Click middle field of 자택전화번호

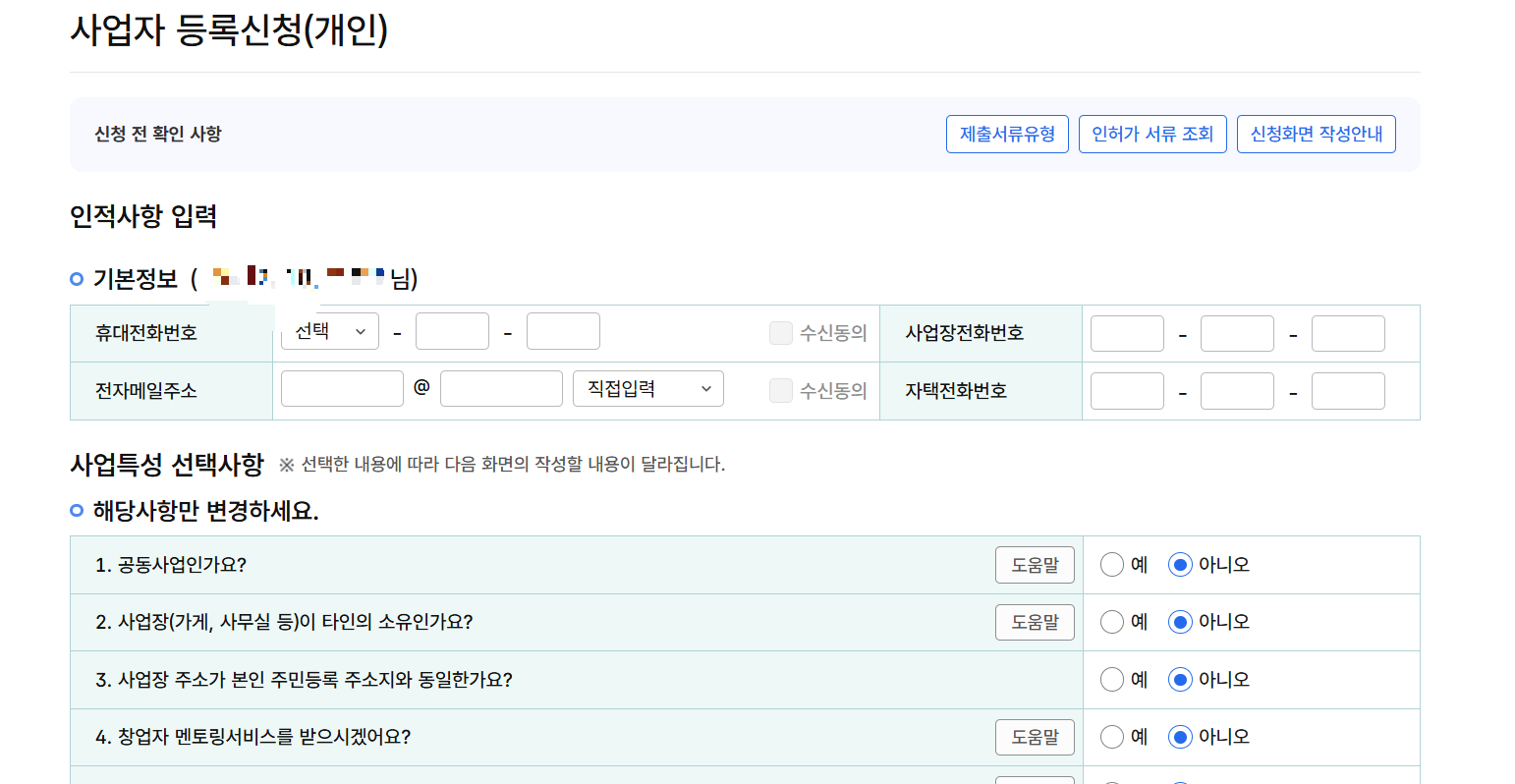coord(1237,391)
